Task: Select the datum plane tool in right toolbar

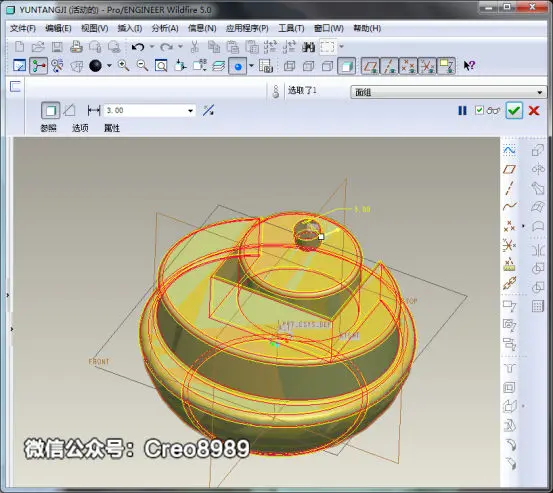Action: coord(509,170)
